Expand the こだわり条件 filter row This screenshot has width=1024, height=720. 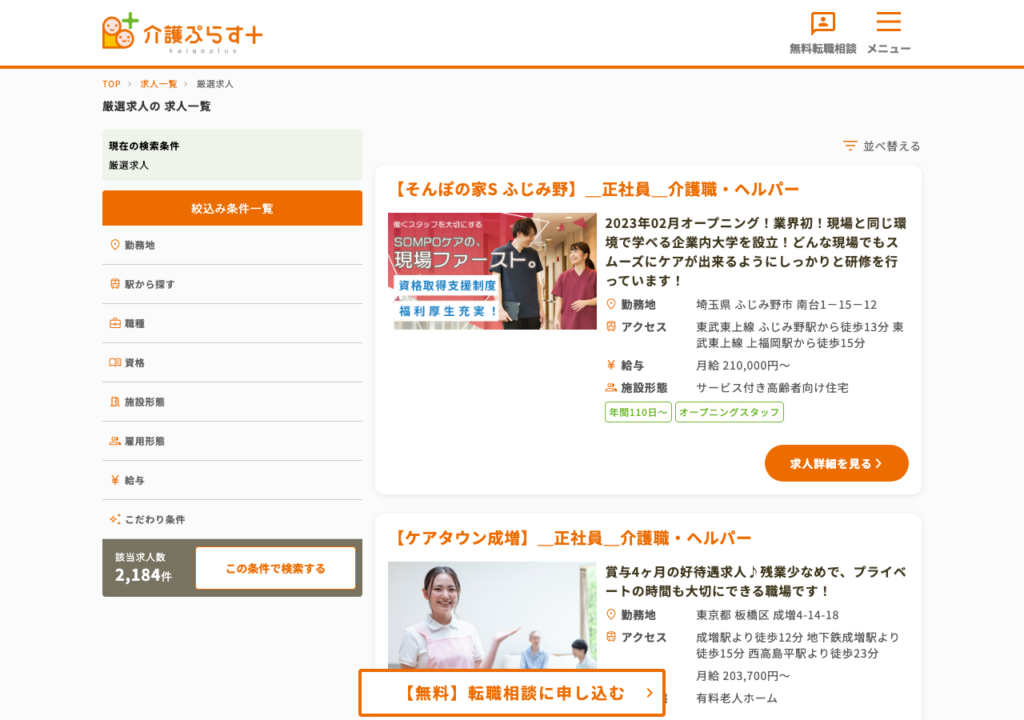(232, 519)
